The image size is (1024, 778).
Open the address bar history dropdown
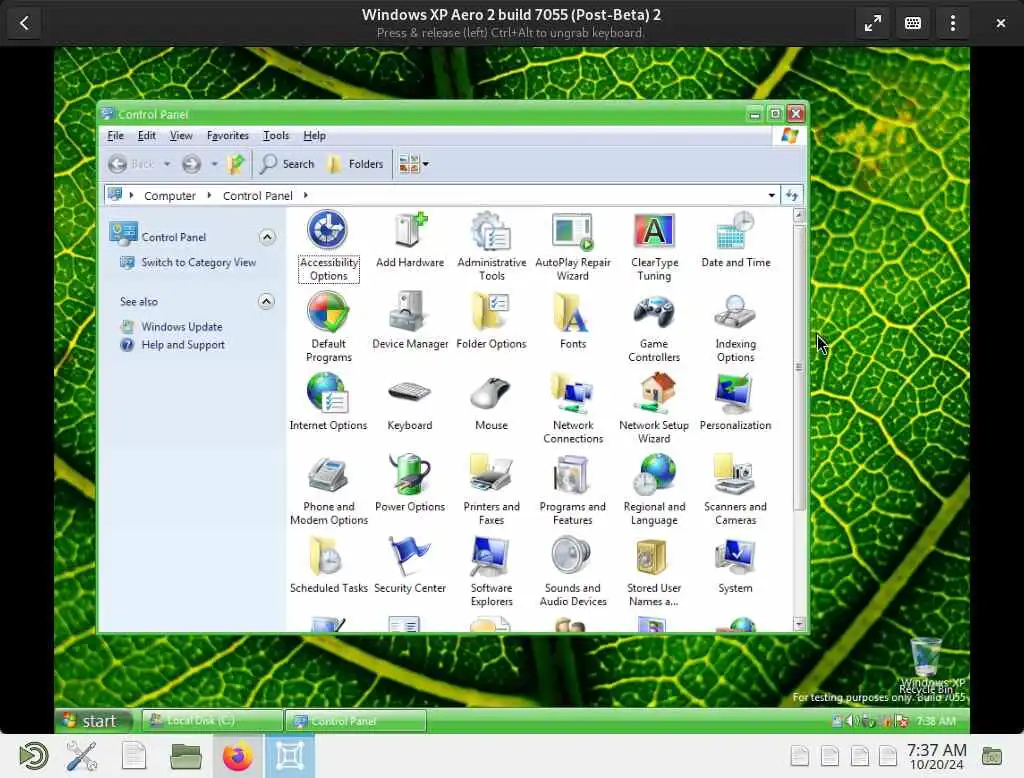click(771, 195)
